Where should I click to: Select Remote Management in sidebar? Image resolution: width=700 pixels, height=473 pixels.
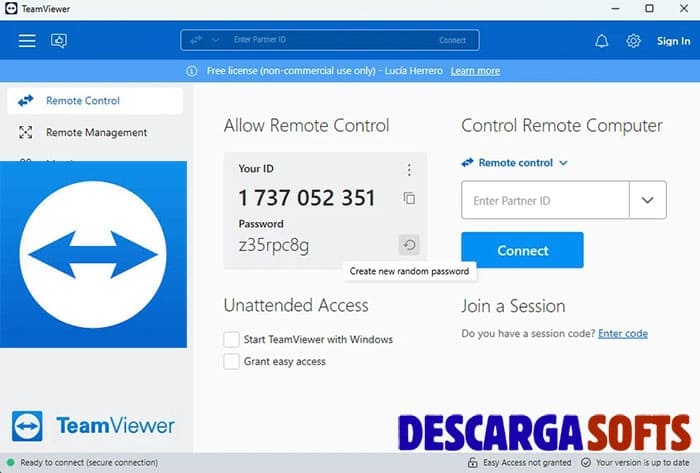(x=95, y=133)
